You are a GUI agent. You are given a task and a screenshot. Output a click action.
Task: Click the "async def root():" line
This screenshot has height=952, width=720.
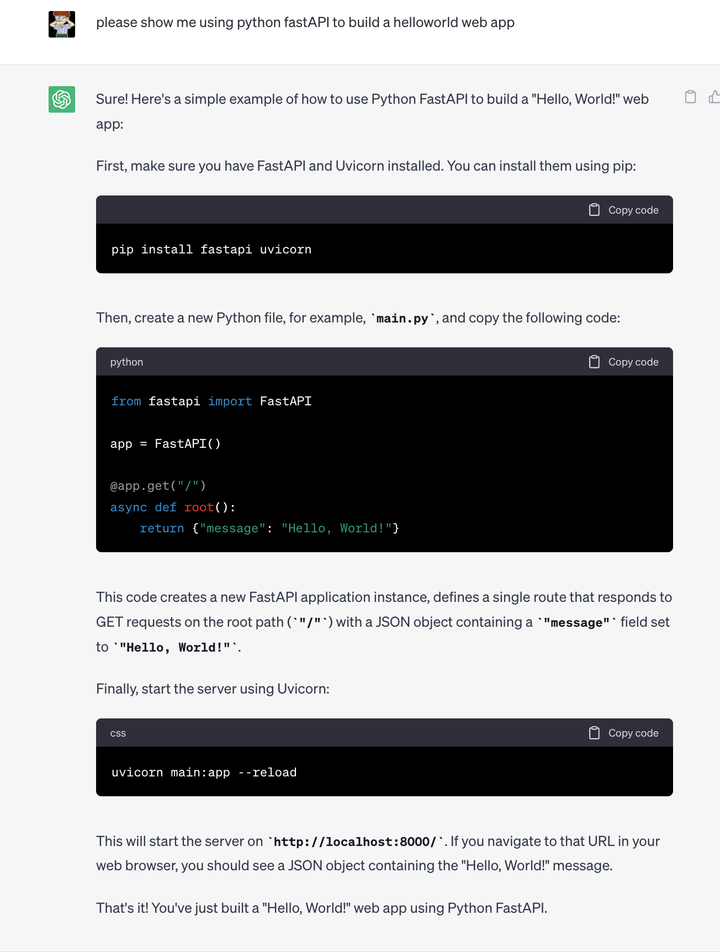tap(173, 507)
